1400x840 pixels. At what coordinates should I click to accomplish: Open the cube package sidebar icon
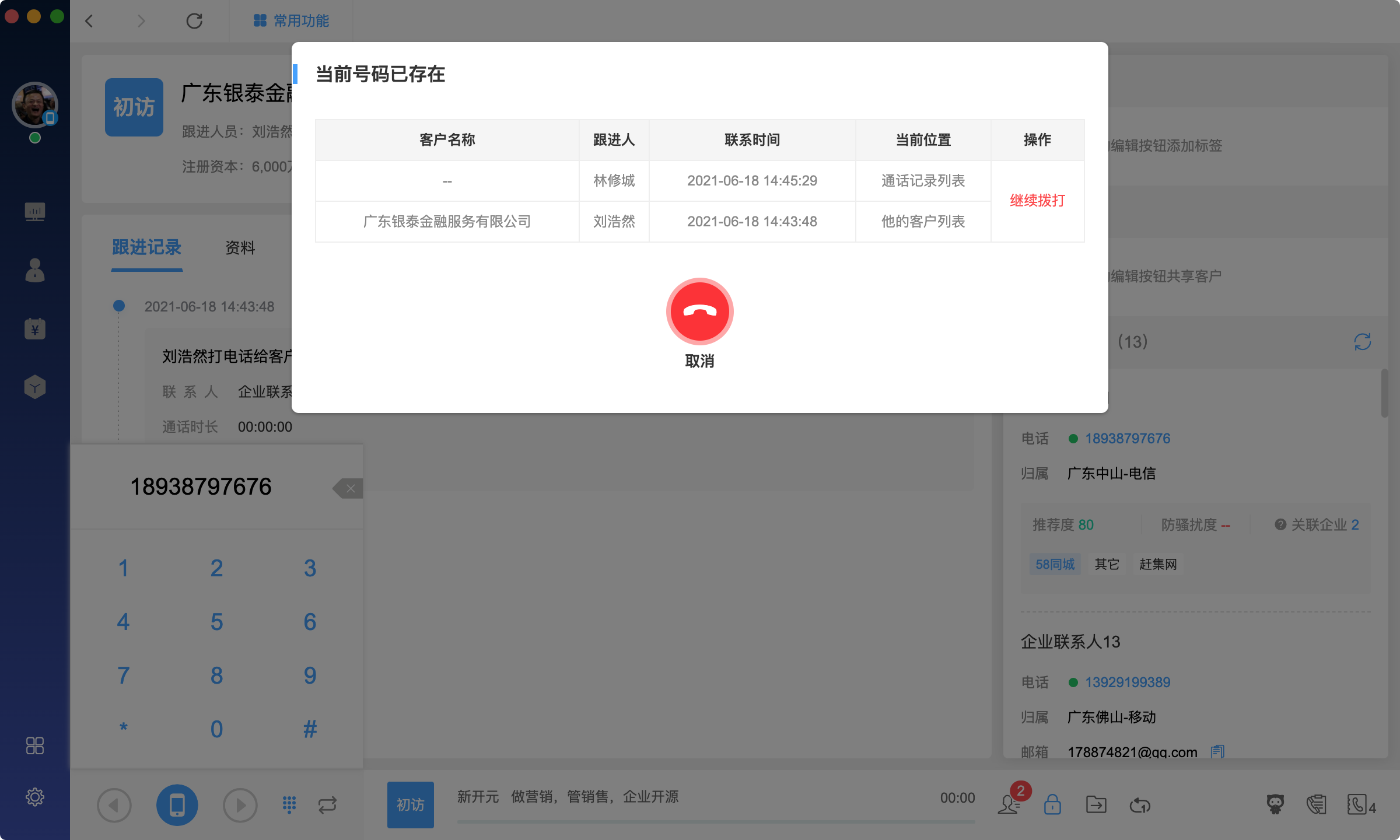[35, 387]
